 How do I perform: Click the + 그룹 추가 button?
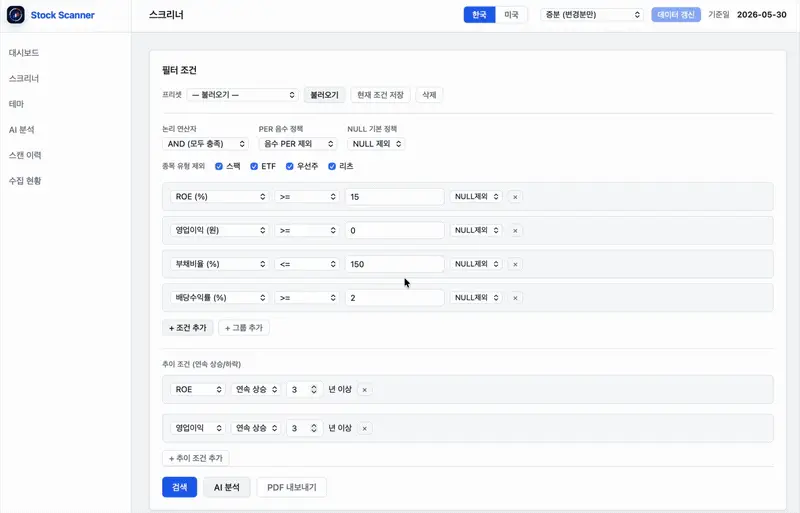tap(244, 328)
